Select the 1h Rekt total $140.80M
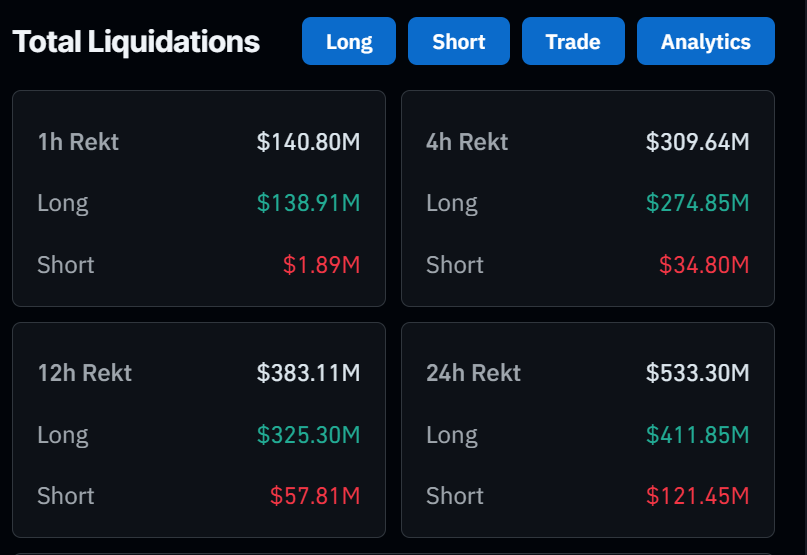The image size is (807, 555). pyautogui.click(x=308, y=142)
